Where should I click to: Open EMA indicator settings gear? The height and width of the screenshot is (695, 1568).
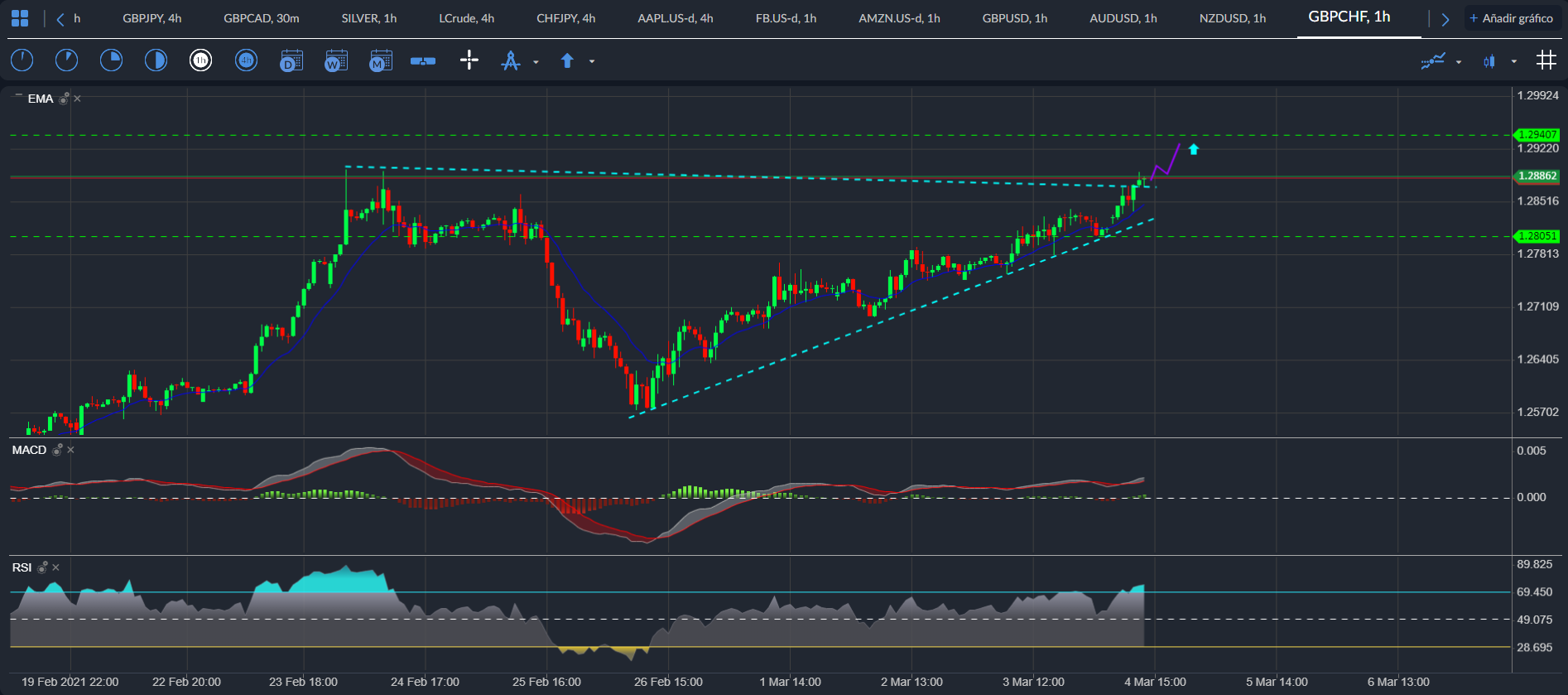64,99
